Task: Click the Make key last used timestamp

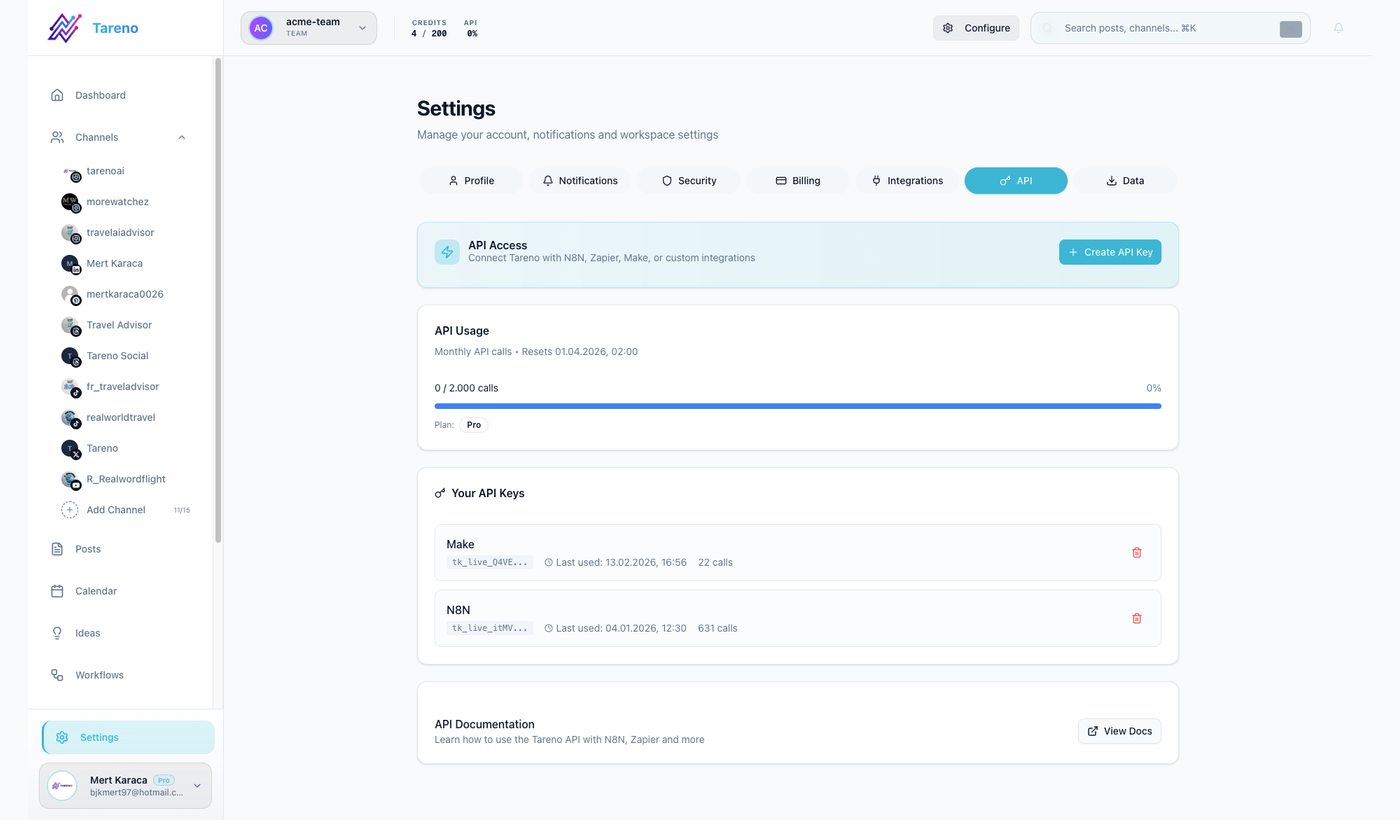Action: (x=615, y=562)
